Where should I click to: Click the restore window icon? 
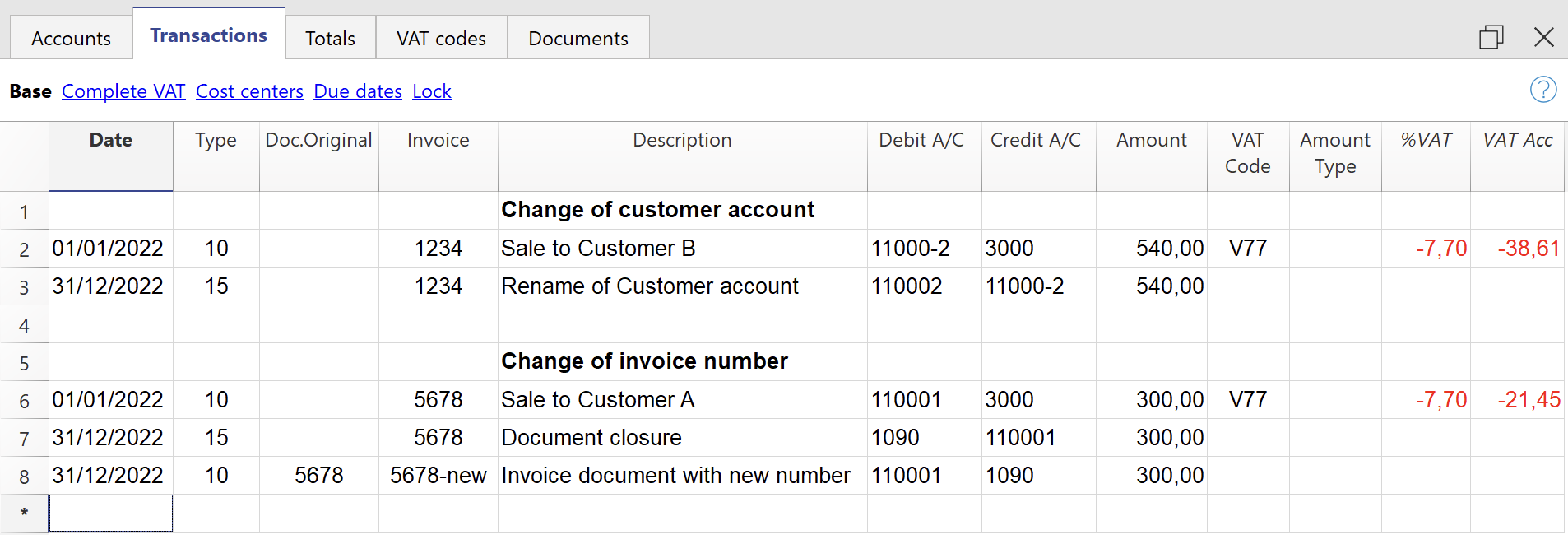[1491, 37]
